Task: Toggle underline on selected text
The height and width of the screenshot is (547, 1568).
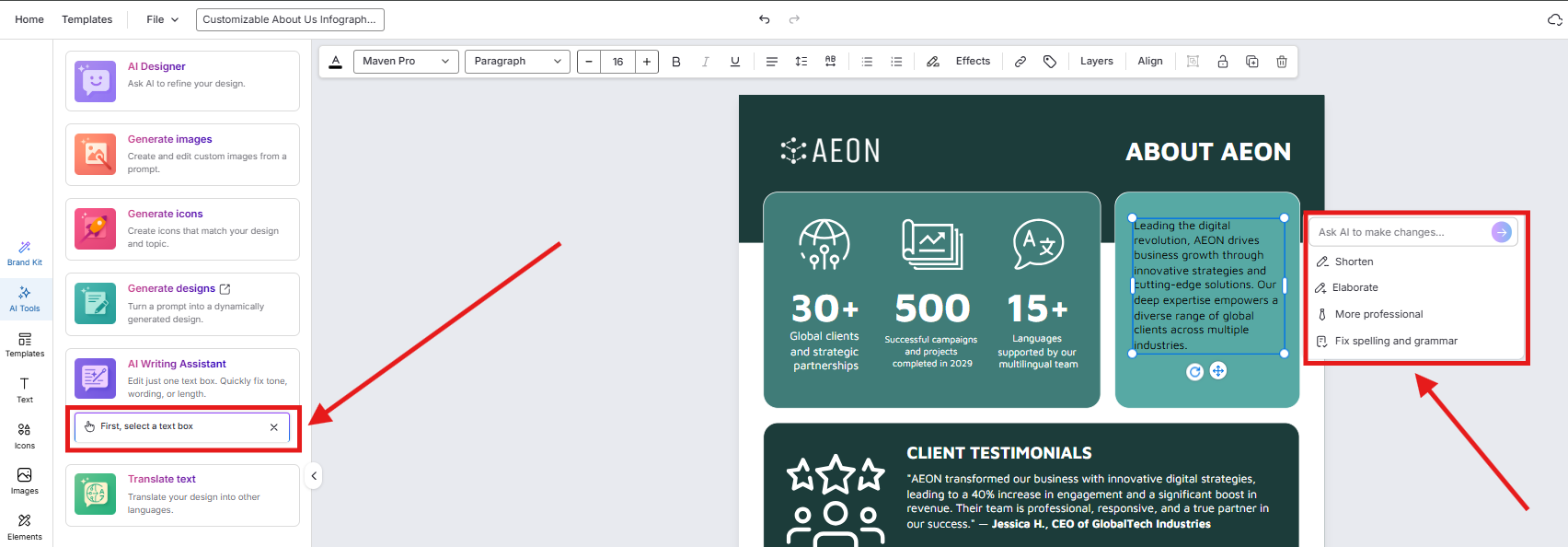Action: (734, 62)
